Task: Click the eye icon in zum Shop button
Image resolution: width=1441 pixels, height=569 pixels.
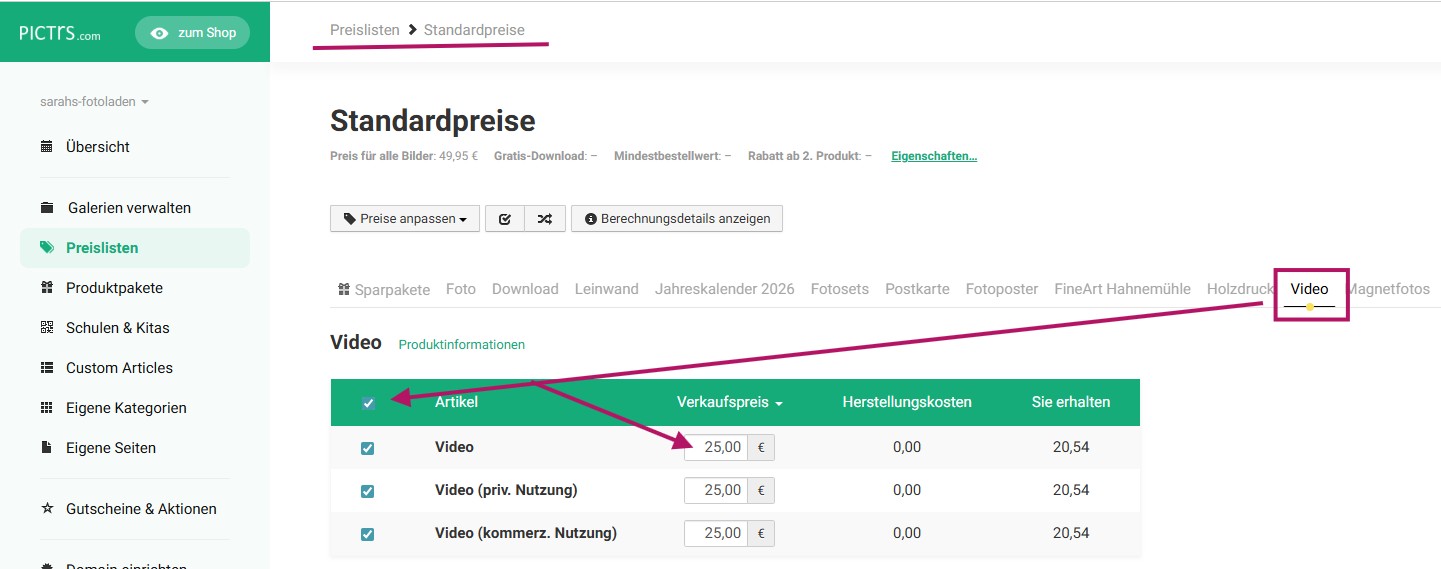Action: pyautogui.click(x=159, y=33)
